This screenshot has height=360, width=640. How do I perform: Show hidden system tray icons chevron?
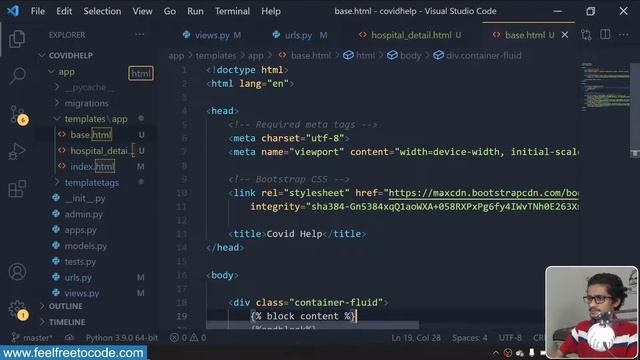496,353
